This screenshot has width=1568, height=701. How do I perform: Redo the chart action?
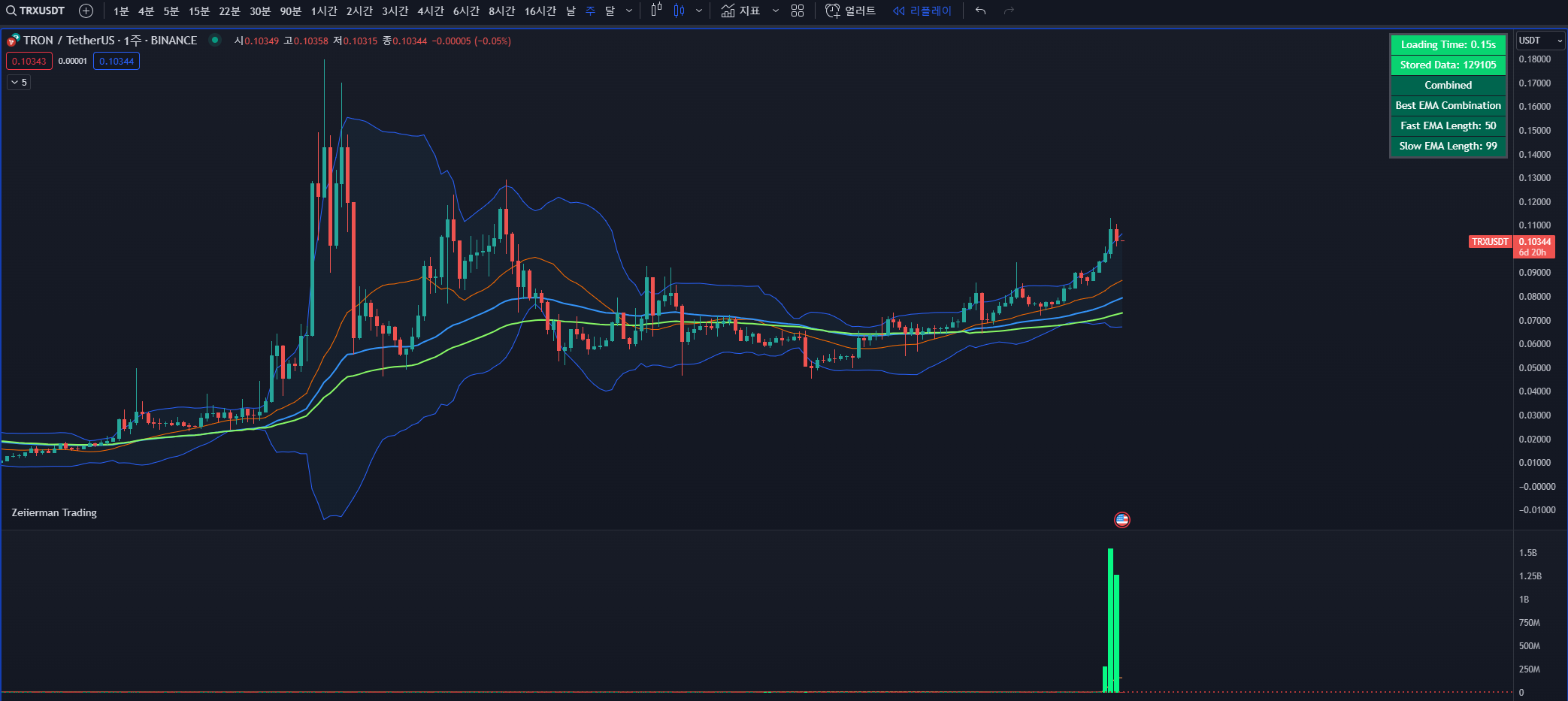(x=1009, y=11)
